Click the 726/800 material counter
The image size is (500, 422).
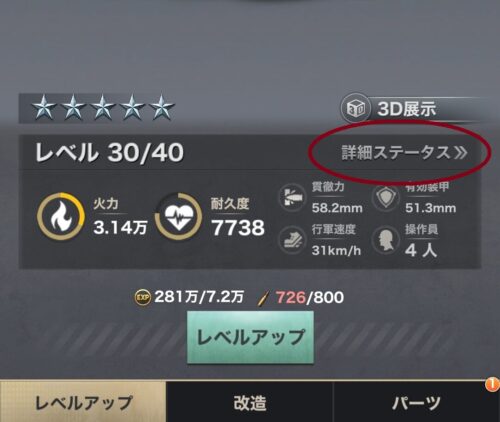(310, 297)
